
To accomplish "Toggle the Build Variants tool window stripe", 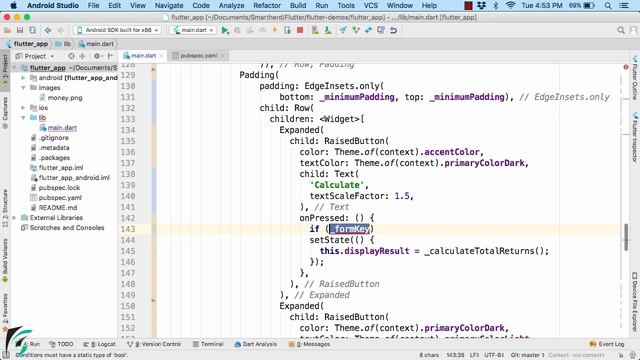I will tap(5, 261).
